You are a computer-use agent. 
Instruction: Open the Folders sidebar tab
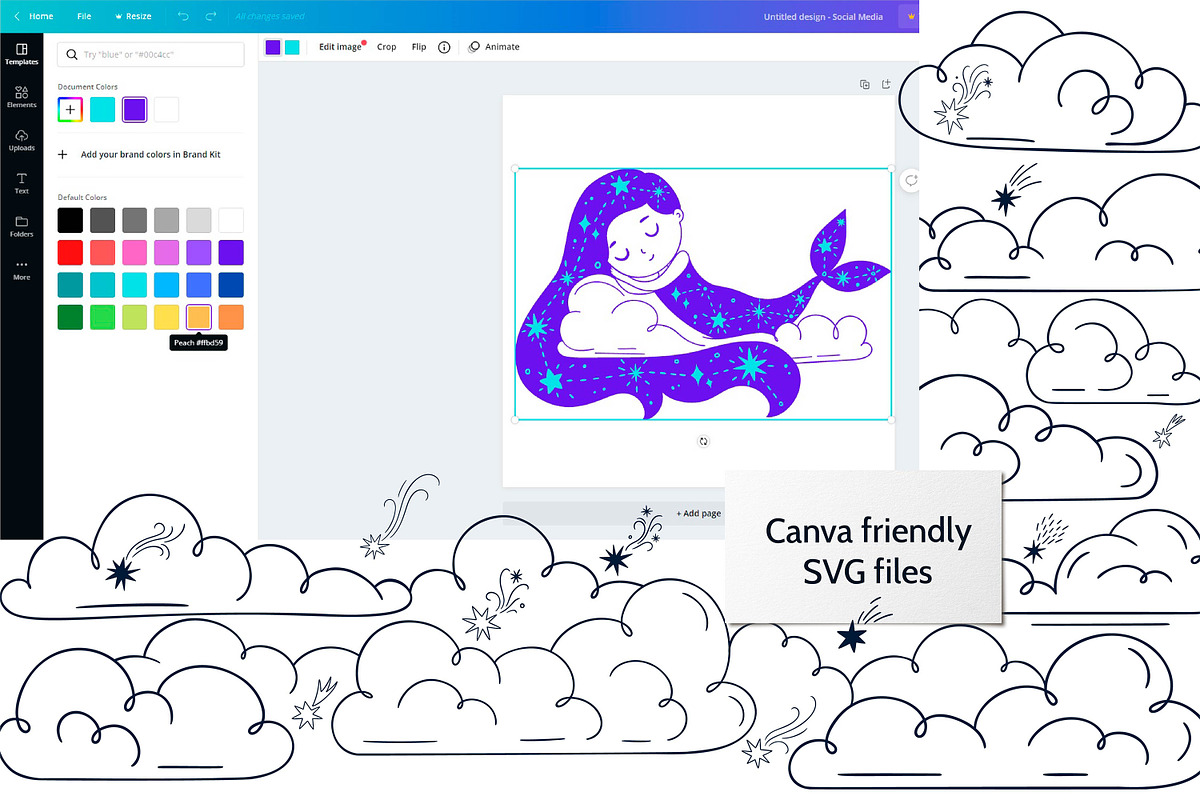click(x=21, y=226)
